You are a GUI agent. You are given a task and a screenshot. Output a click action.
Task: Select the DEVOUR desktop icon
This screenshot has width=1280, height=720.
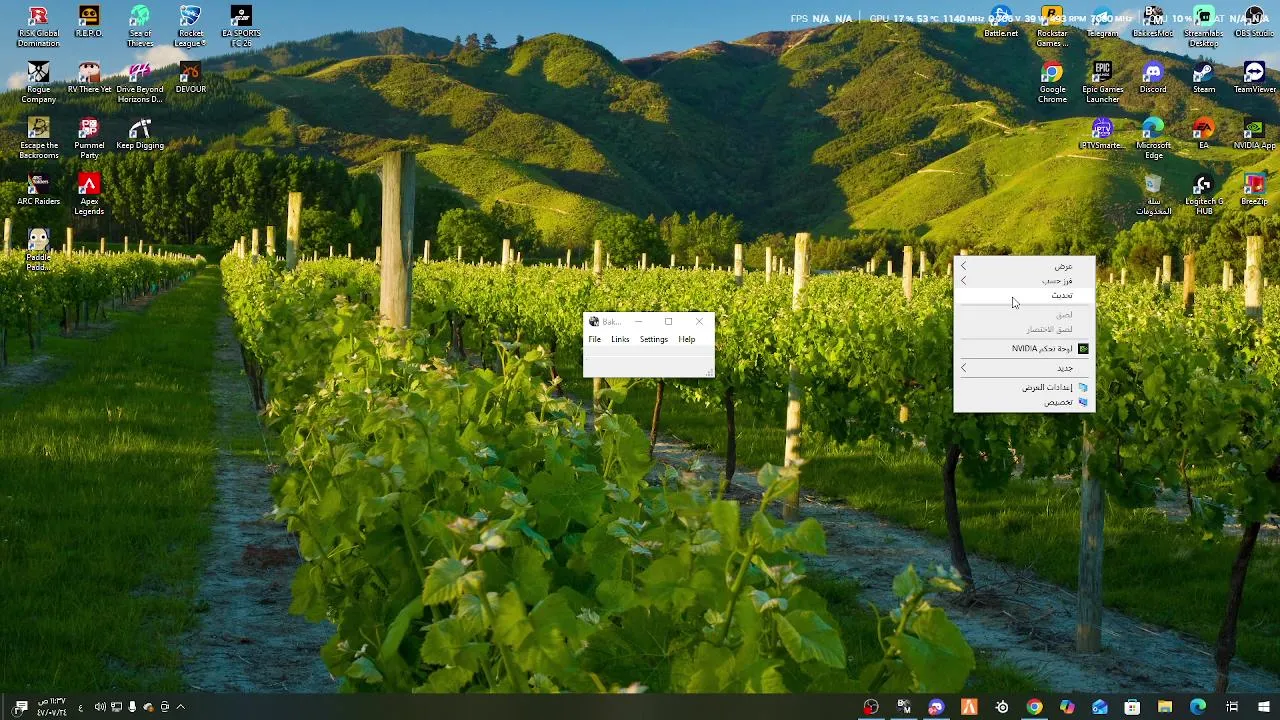tap(190, 79)
